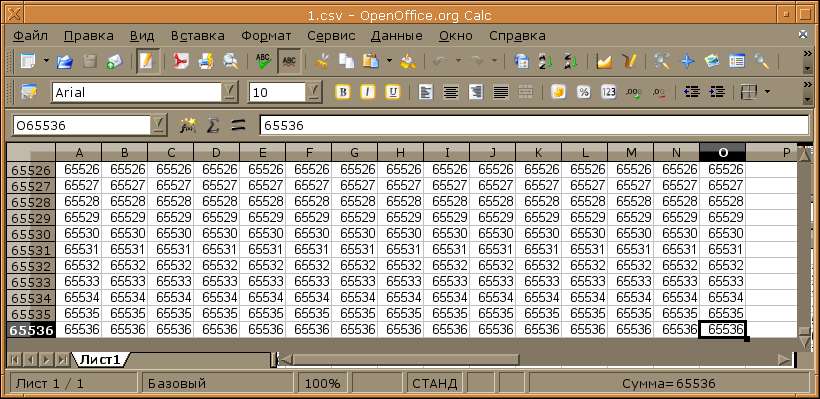
Task: Toggle AutoSpellcheck ABC button
Action: [x=288, y=62]
